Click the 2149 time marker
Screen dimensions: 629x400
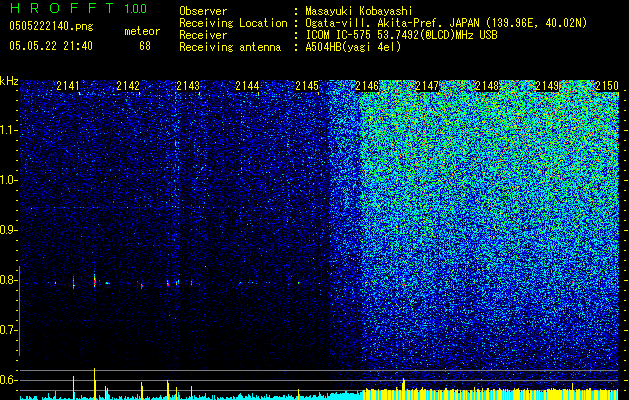click(x=547, y=86)
